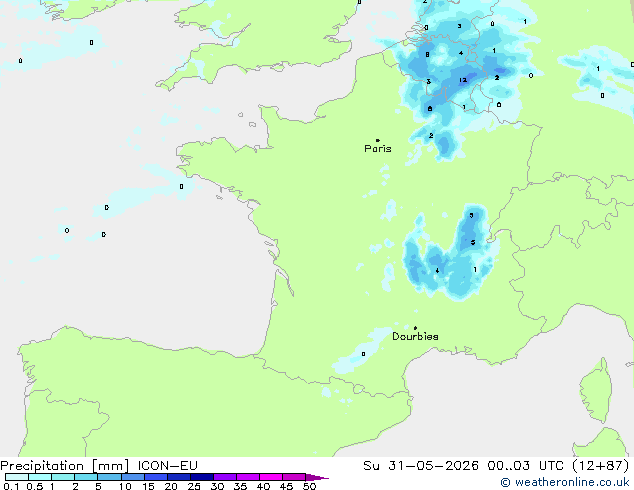Screen dimensions: 634x490
Task: Pick the 15–20 mm legend color swatch
Action: 156,477
